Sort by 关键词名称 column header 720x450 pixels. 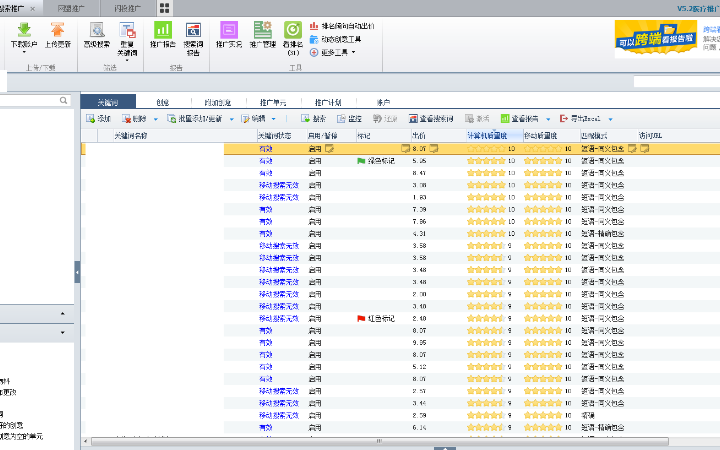(185, 135)
